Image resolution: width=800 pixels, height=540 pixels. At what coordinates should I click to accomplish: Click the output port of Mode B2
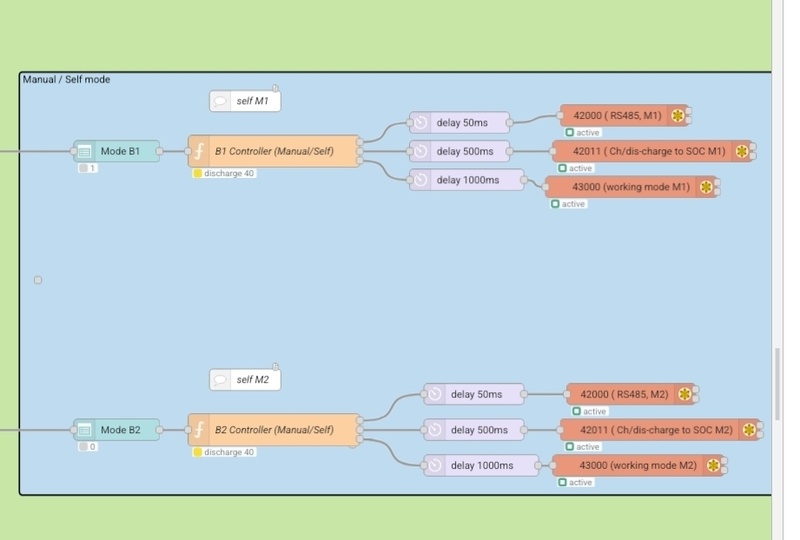click(159, 430)
